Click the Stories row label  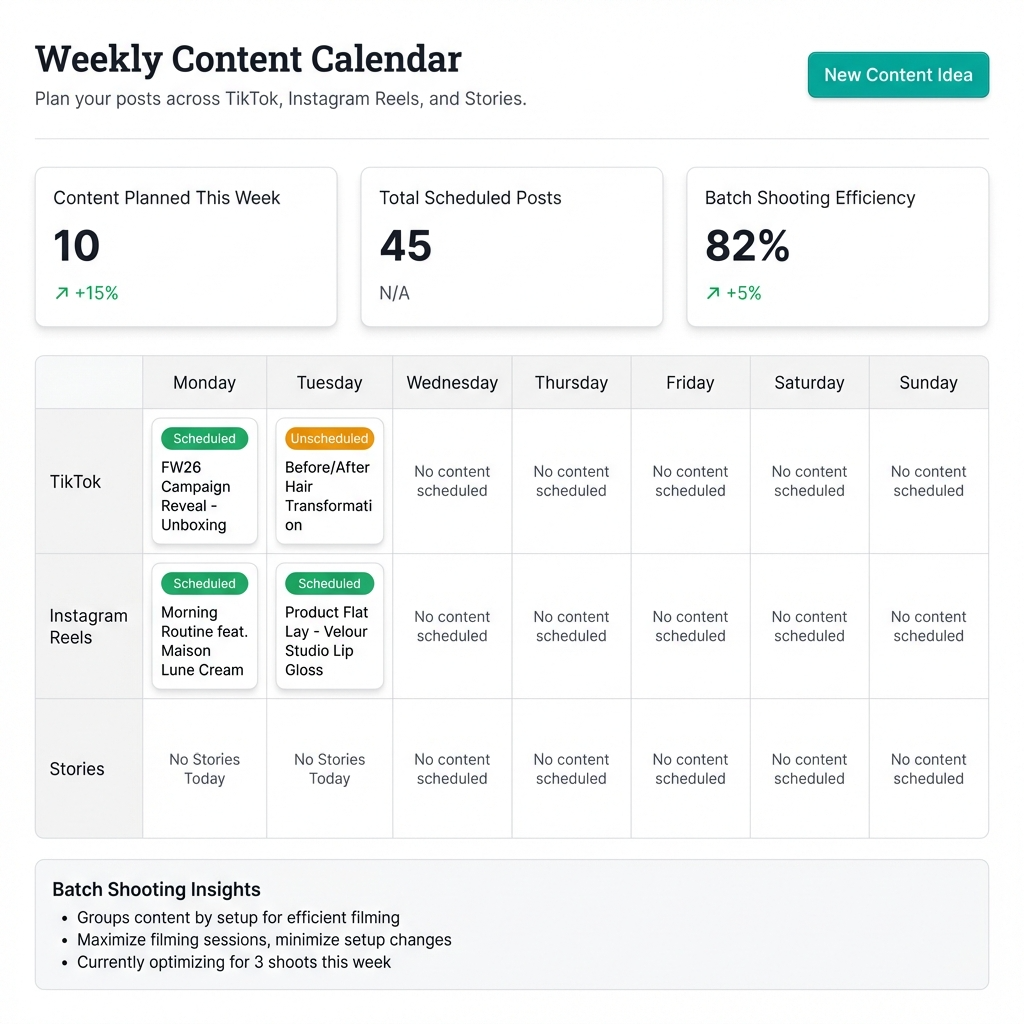pos(76,768)
